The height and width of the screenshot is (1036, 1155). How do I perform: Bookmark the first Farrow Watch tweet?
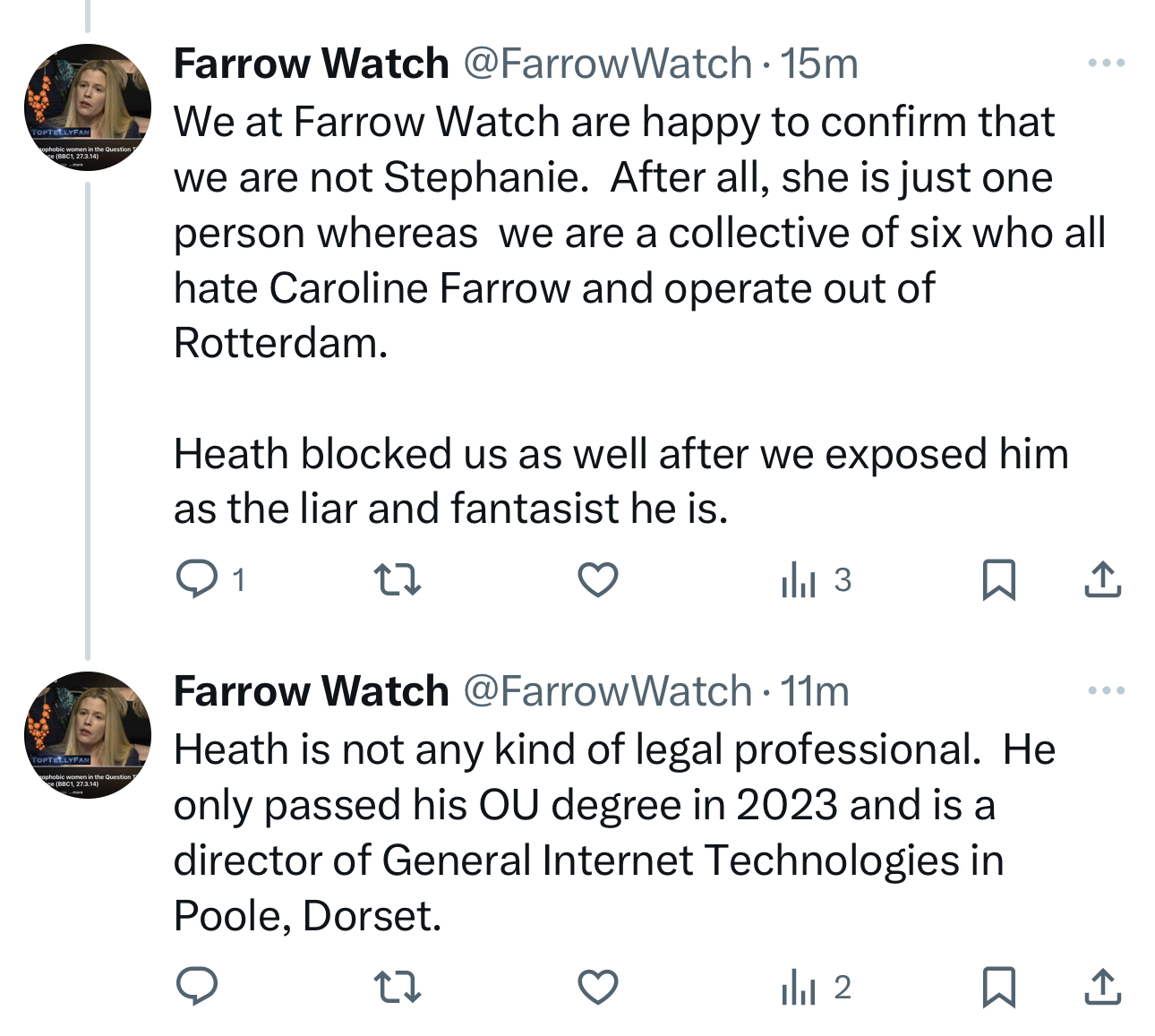pyautogui.click(x=998, y=579)
